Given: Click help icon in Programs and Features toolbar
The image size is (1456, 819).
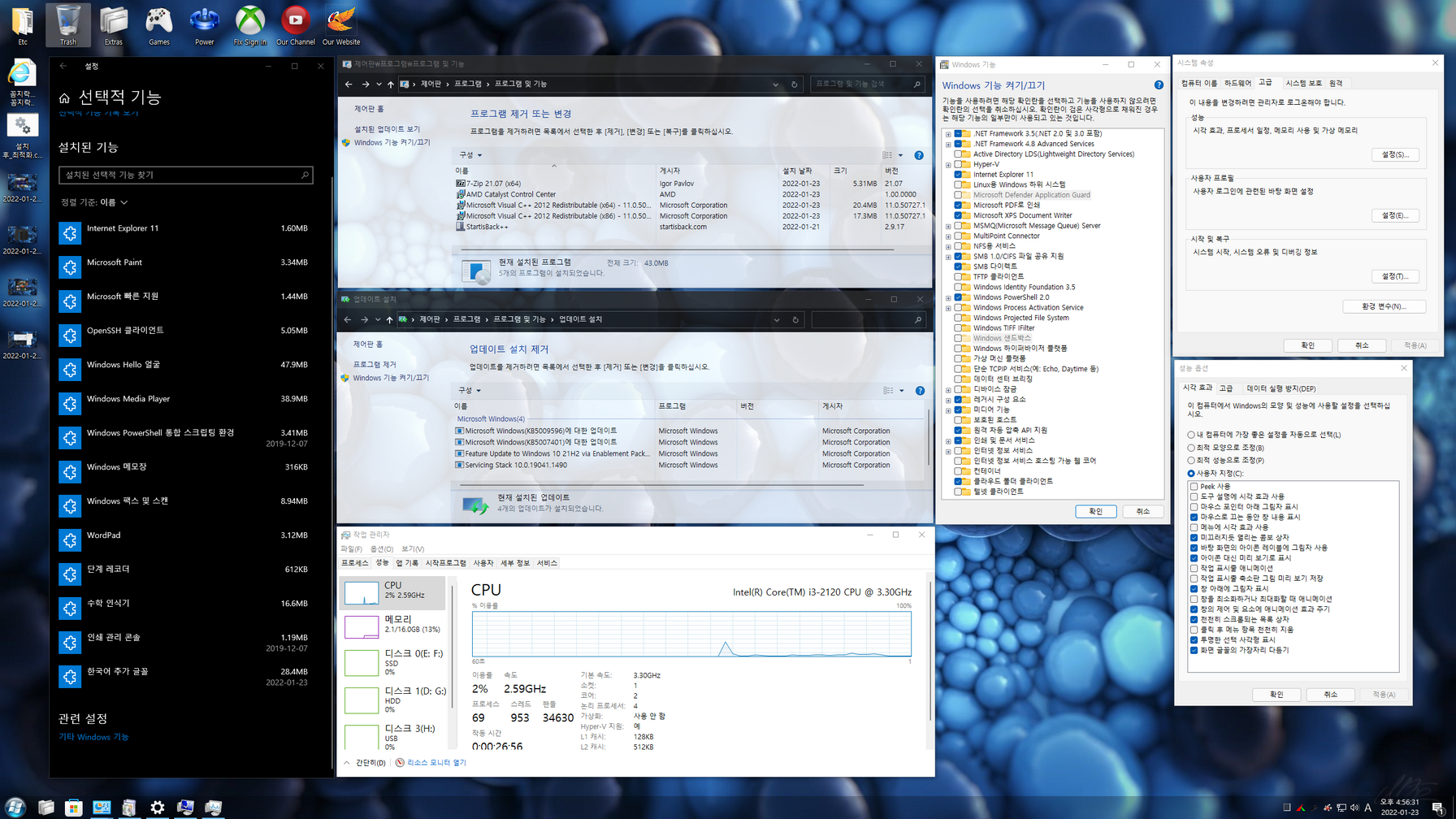Looking at the screenshot, I should pos(919,155).
